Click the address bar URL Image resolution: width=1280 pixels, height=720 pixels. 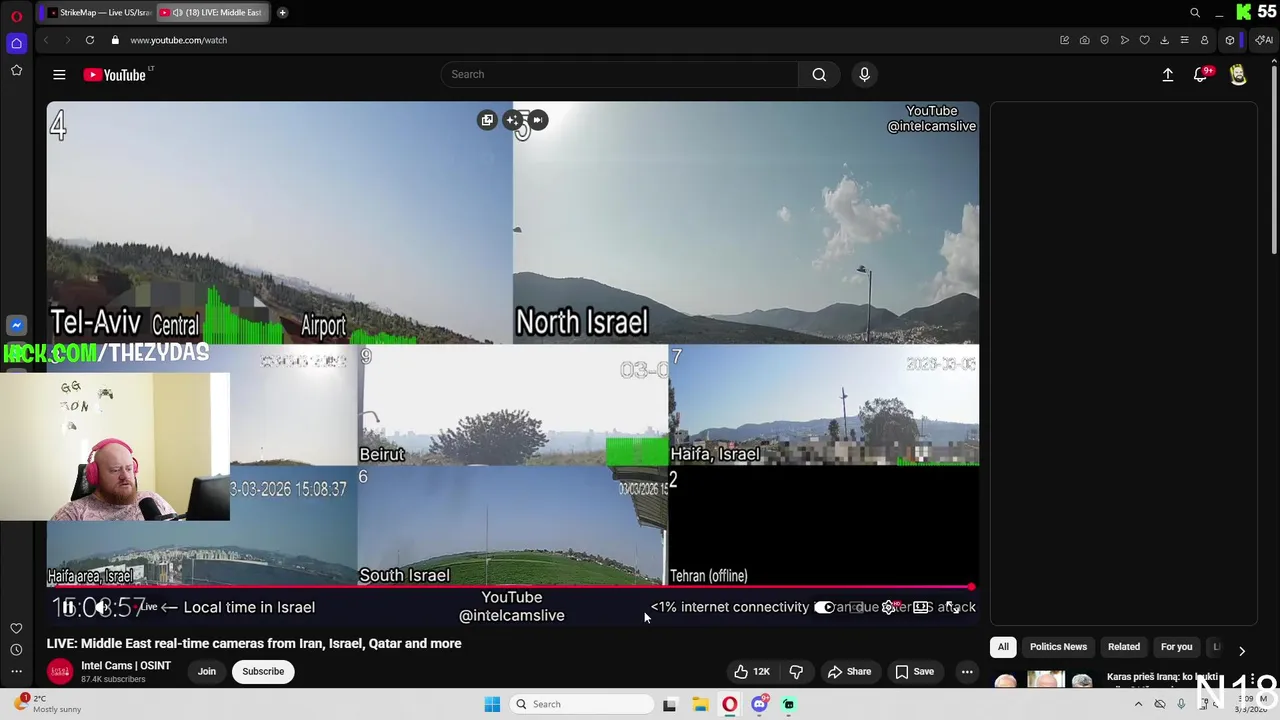(178, 40)
